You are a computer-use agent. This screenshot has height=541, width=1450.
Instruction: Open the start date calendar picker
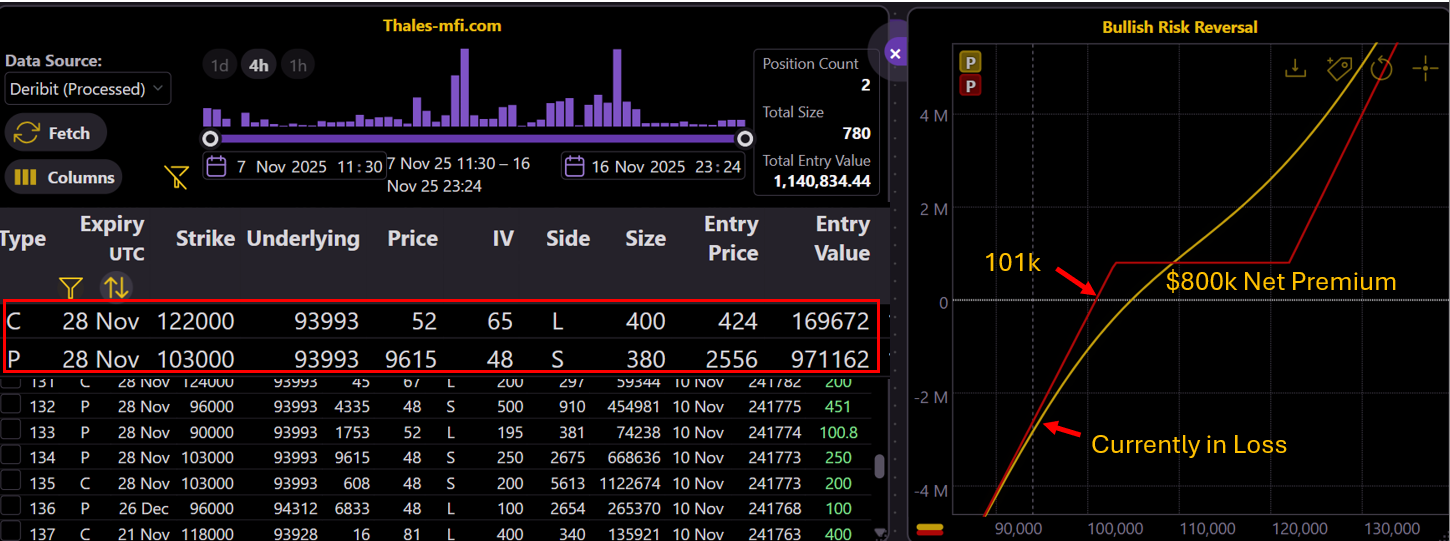pyautogui.click(x=218, y=167)
